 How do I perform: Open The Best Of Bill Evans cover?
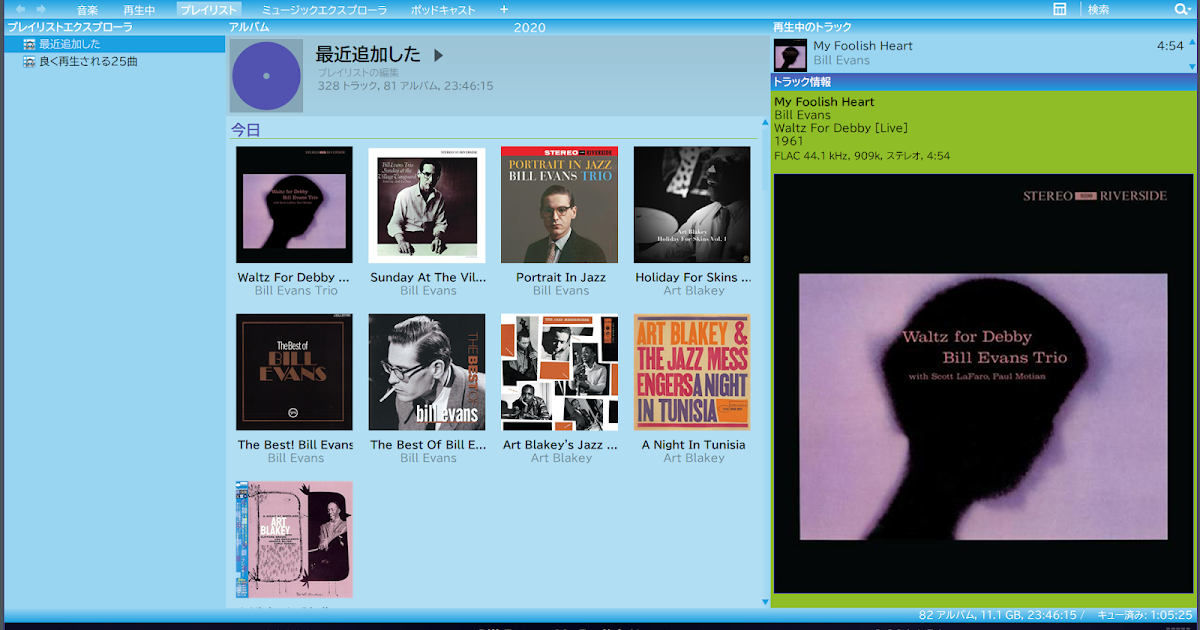point(427,372)
